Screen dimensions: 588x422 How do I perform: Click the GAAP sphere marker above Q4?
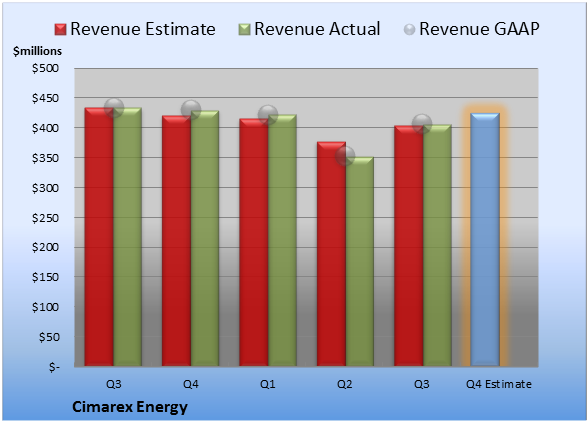coord(191,110)
